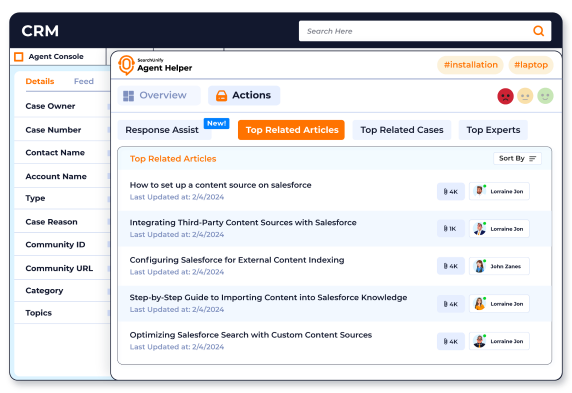Screen dimensions: 572x393
Task: Select the #installation tag
Action: point(470,65)
